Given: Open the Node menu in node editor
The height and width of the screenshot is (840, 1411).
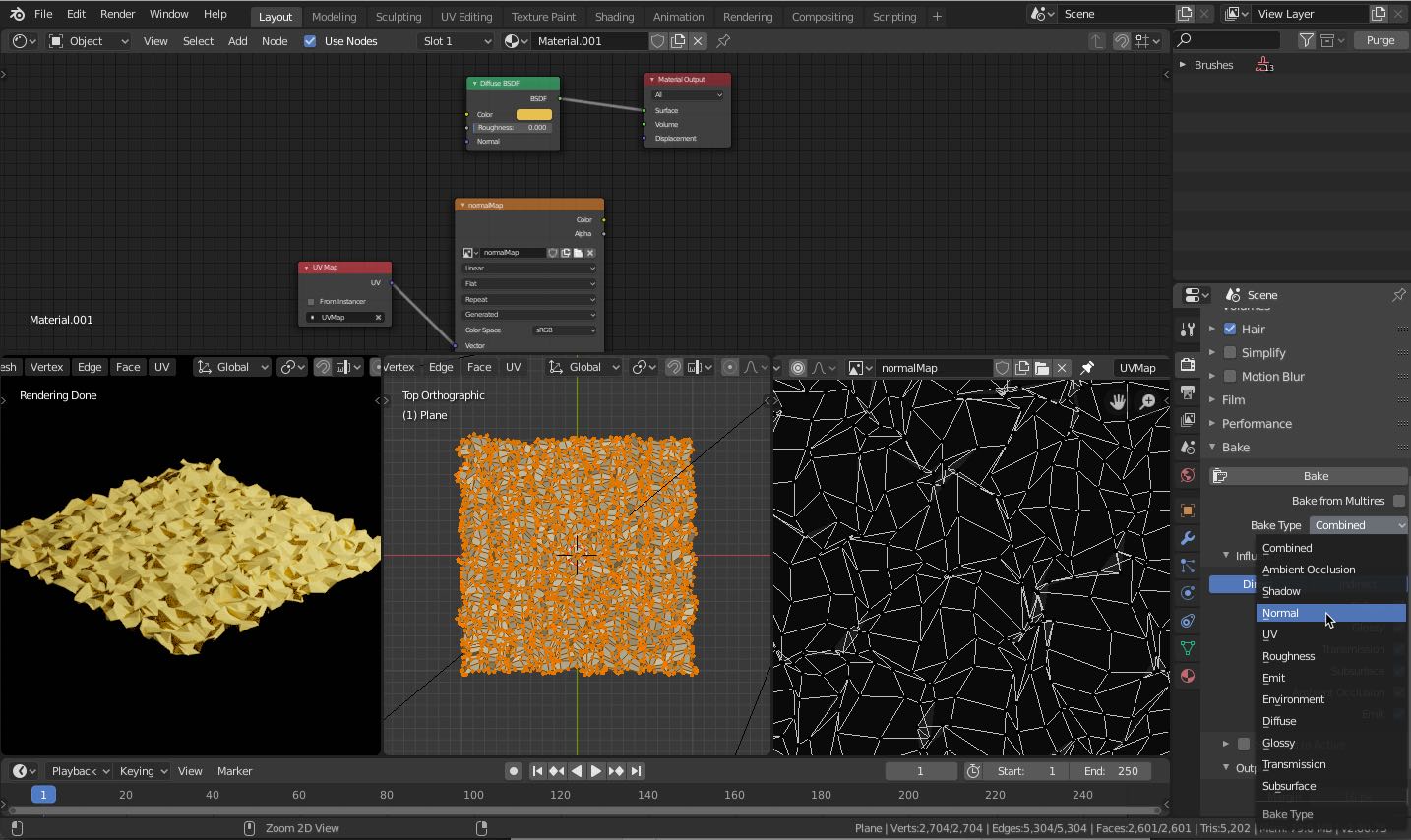Looking at the screenshot, I should pyautogui.click(x=275, y=41).
